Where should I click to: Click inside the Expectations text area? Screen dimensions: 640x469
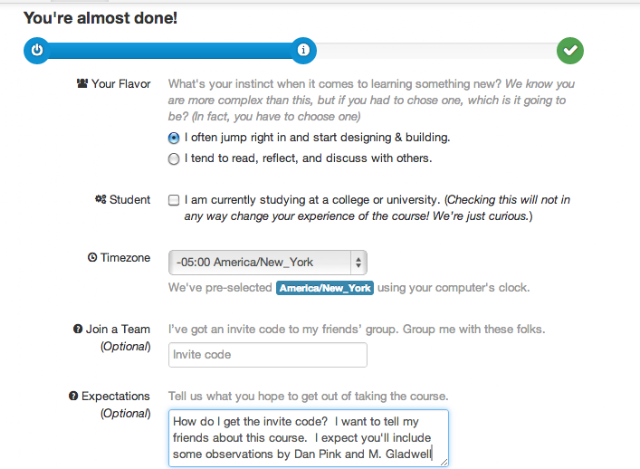308,437
